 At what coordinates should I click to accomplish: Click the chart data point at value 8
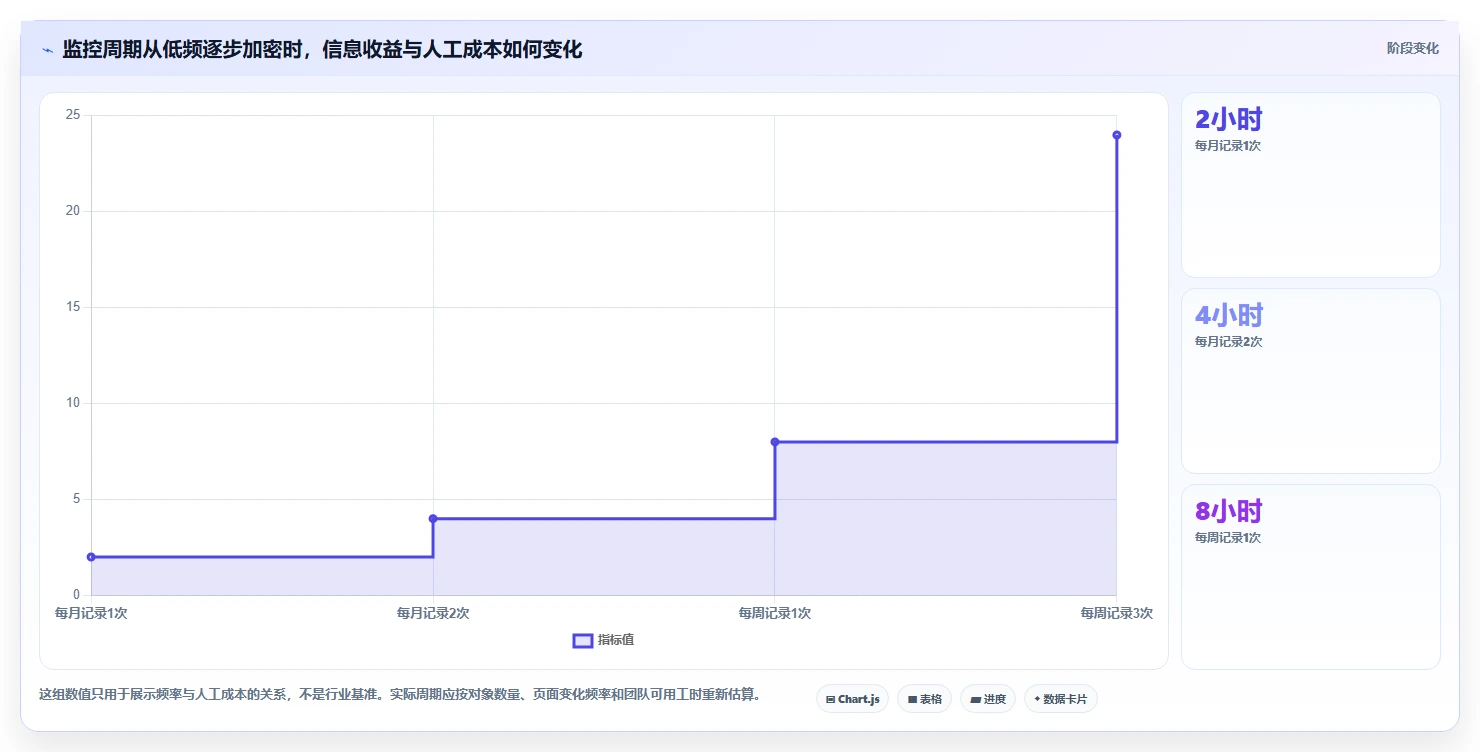point(775,441)
